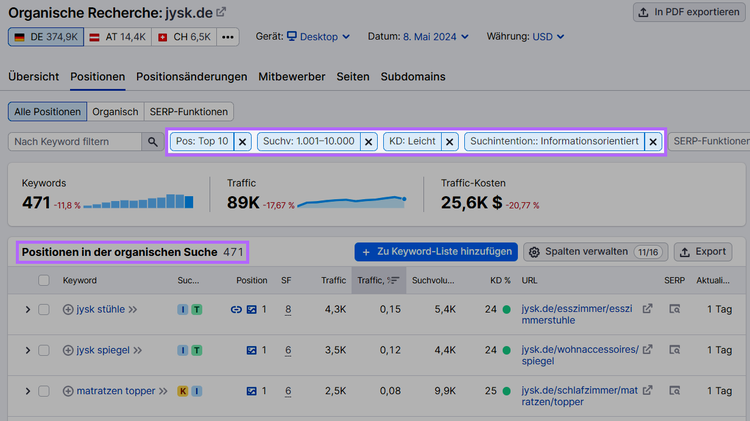This screenshot has width=750, height=421.
Task: Open Spalten verwalten column settings
Action: [x=596, y=252]
